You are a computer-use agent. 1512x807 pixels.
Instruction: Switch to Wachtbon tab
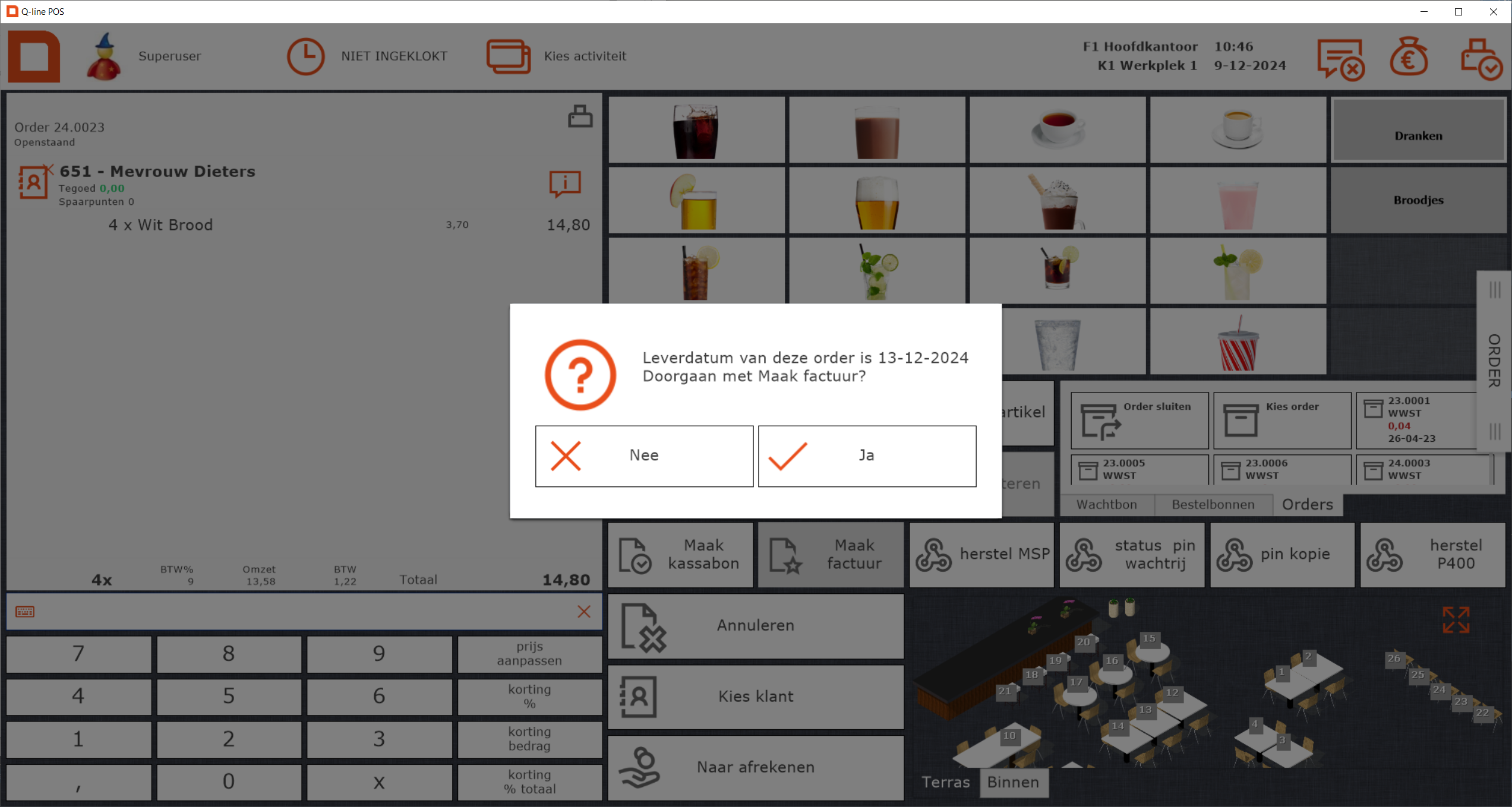(1107, 505)
